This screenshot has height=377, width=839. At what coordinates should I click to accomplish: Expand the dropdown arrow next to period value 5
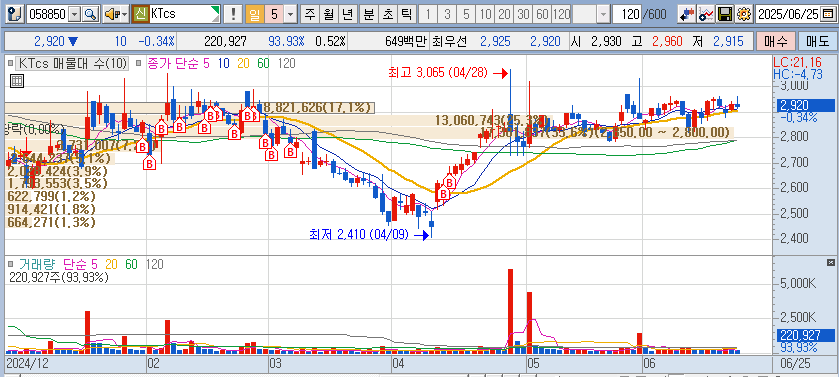pos(291,14)
